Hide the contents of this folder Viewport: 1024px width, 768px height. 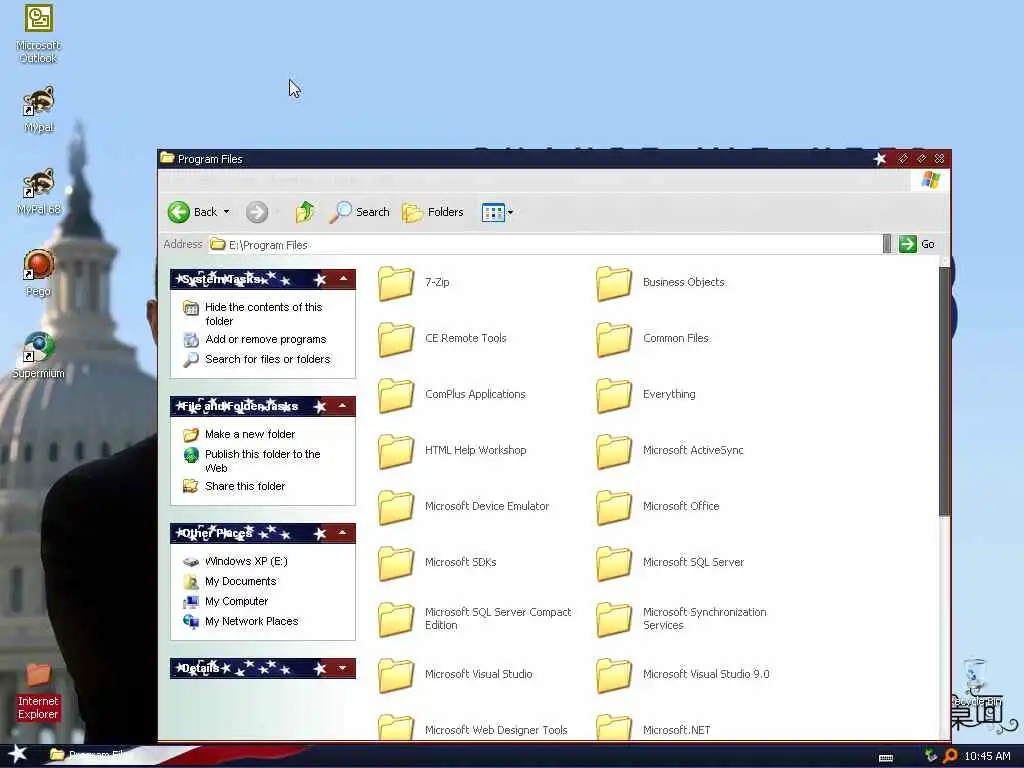coord(263,313)
